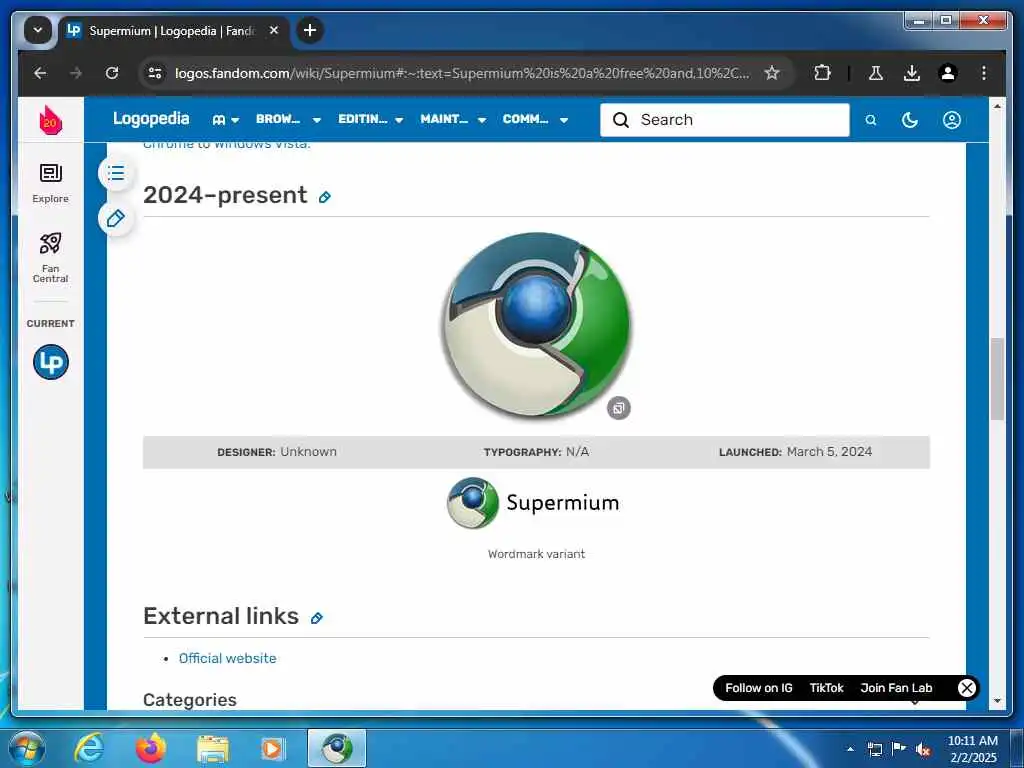Expand the wiki info book dropdown
The image size is (1024, 768).
tap(226, 120)
